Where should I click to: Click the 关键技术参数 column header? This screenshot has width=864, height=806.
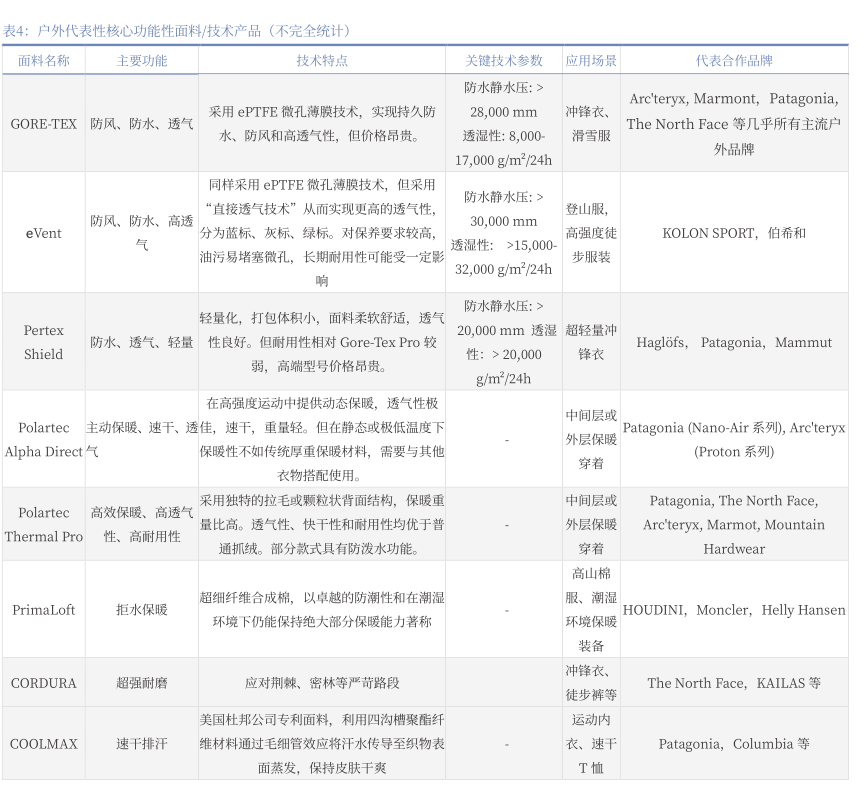503,60
